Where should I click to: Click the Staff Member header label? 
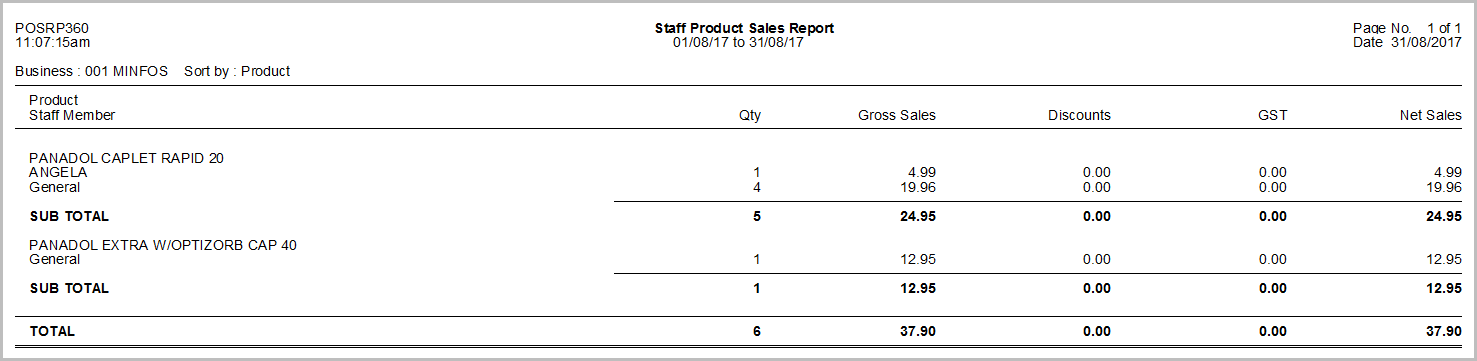[72, 115]
